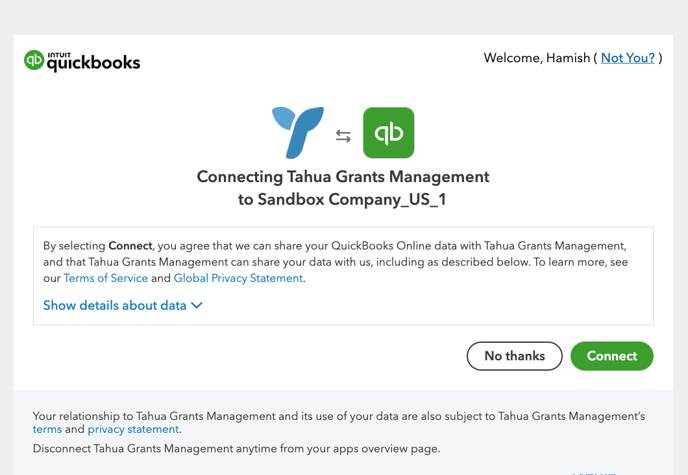Click the Connecting Tahua Grants Management heading
Screen dimensions: 688x475
pos(343,177)
